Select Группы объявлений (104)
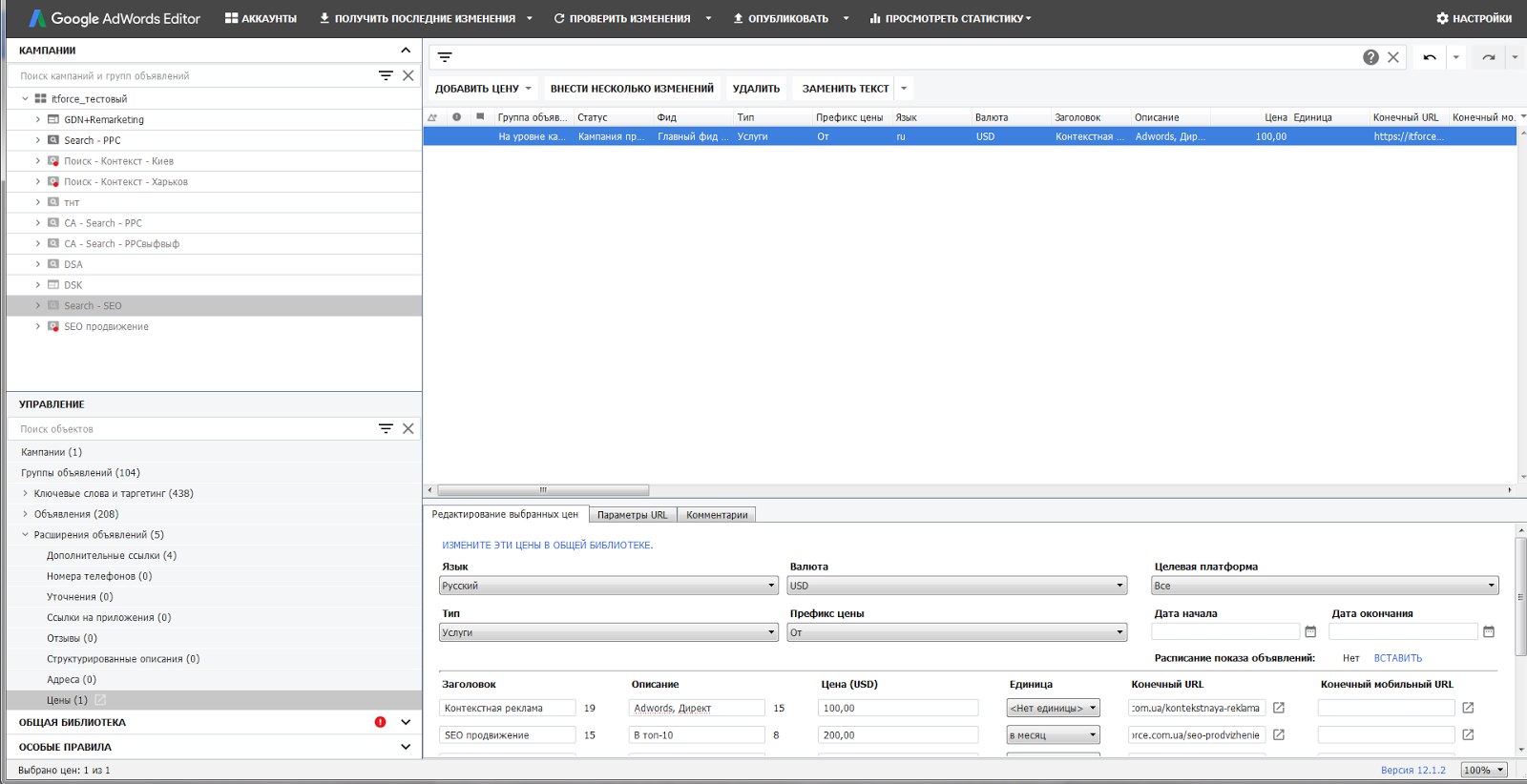1527x784 pixels. coord(80,473)
